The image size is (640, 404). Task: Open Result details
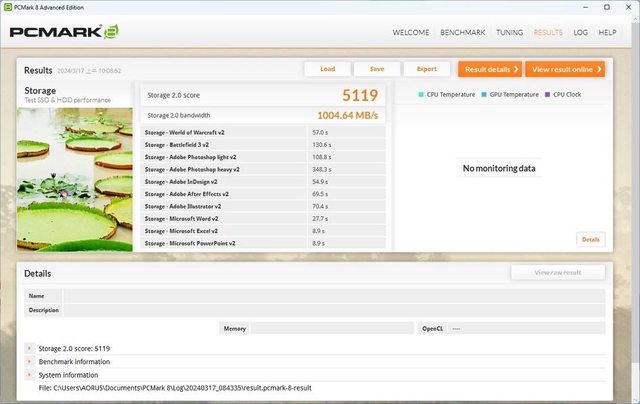pos(490,69)
